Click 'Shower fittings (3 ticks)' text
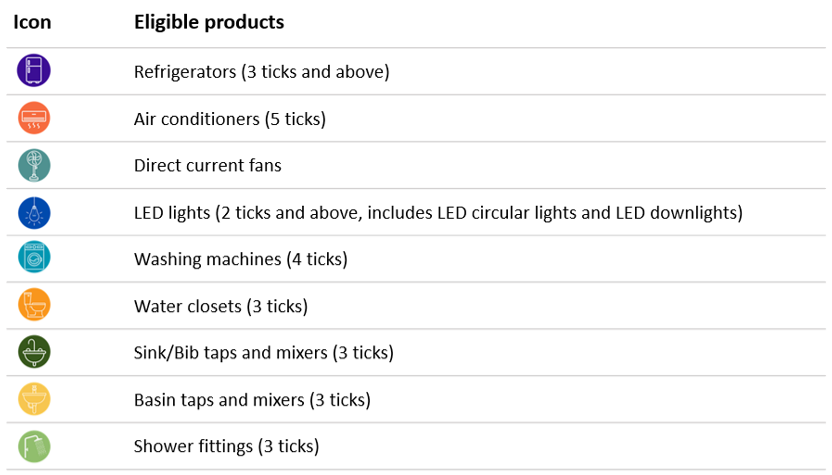The width and height of the screenshot is (832, 475). coord(227,446)
